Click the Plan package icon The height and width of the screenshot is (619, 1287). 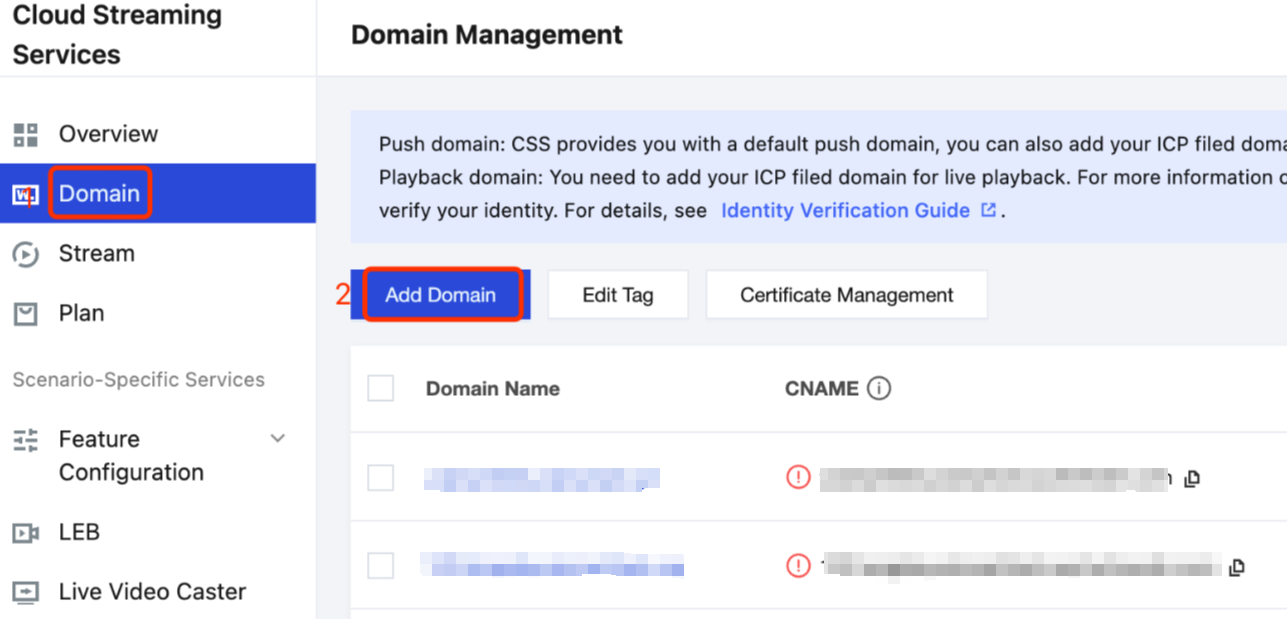pos(25,314)
